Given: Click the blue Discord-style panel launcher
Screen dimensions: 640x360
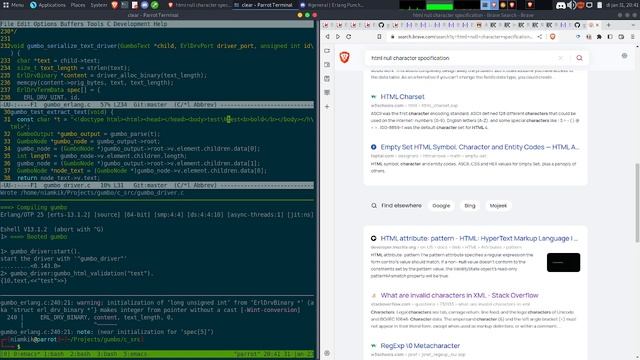Looking at the screenshot, I should click(144, 5).
